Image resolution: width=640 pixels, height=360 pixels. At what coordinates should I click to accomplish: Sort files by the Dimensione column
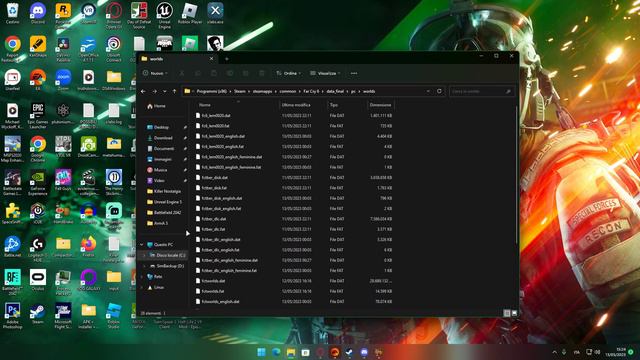(x=380, y=105)
